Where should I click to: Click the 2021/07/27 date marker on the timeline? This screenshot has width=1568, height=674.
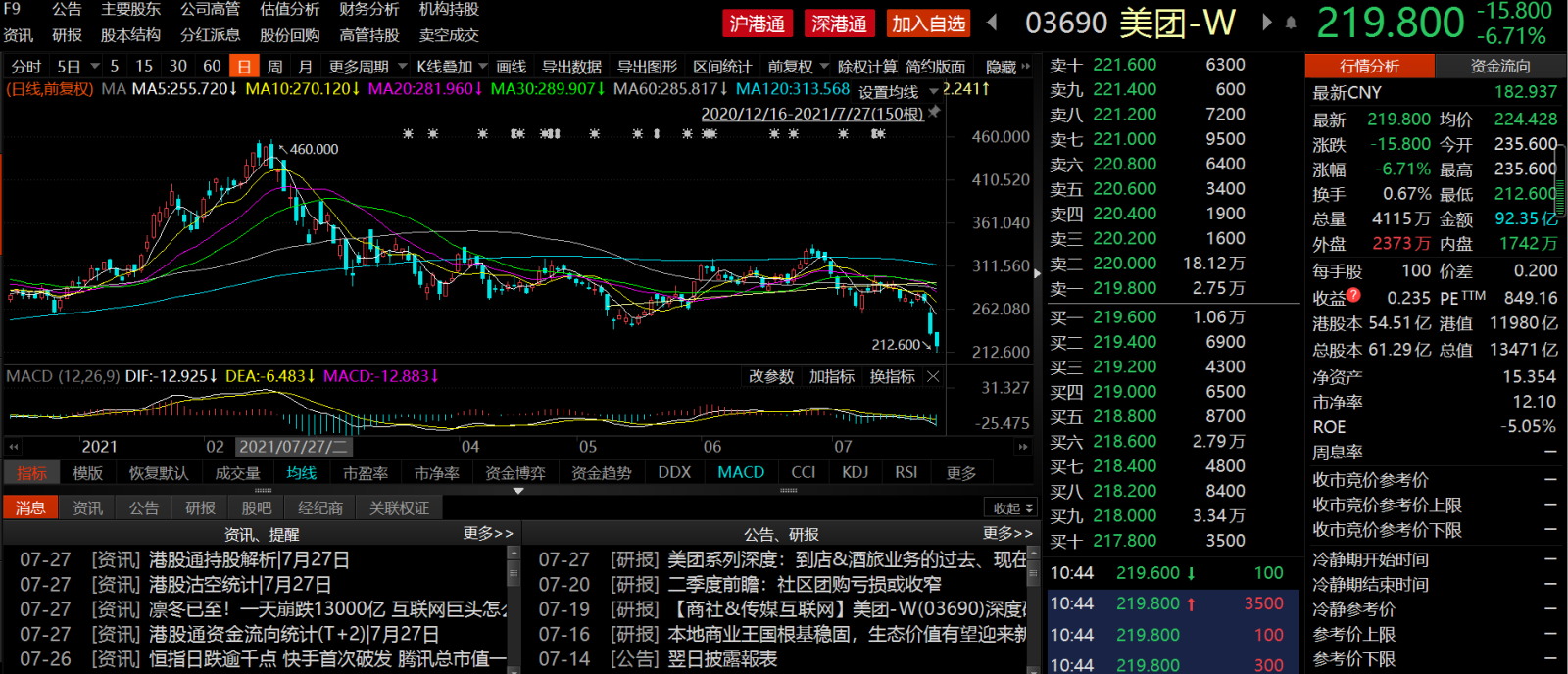point(293,447)
